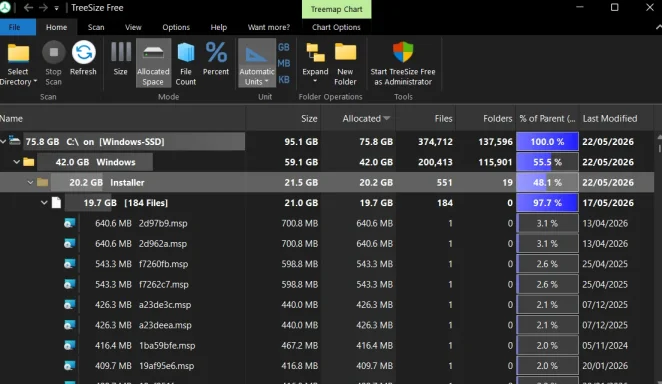Screen dimensions: 662x384
Task: Click the 55.5 % bar for Windows
Action: [547, 162]
